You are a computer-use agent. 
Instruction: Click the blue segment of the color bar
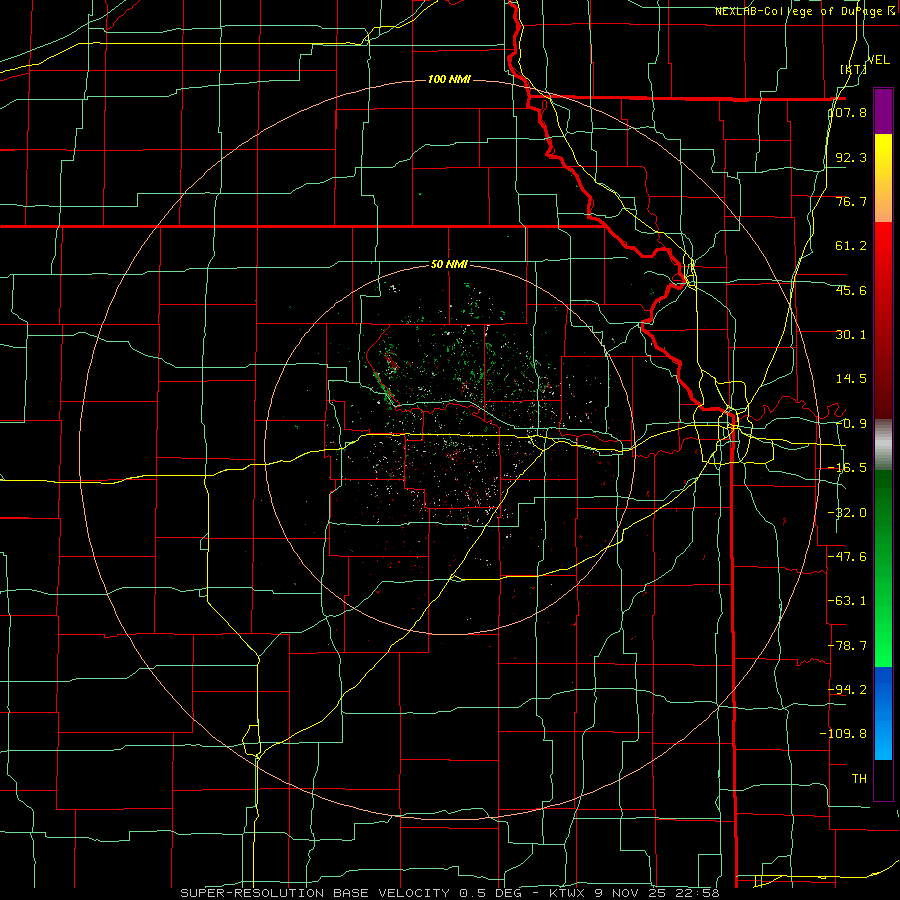click(883, 713)
